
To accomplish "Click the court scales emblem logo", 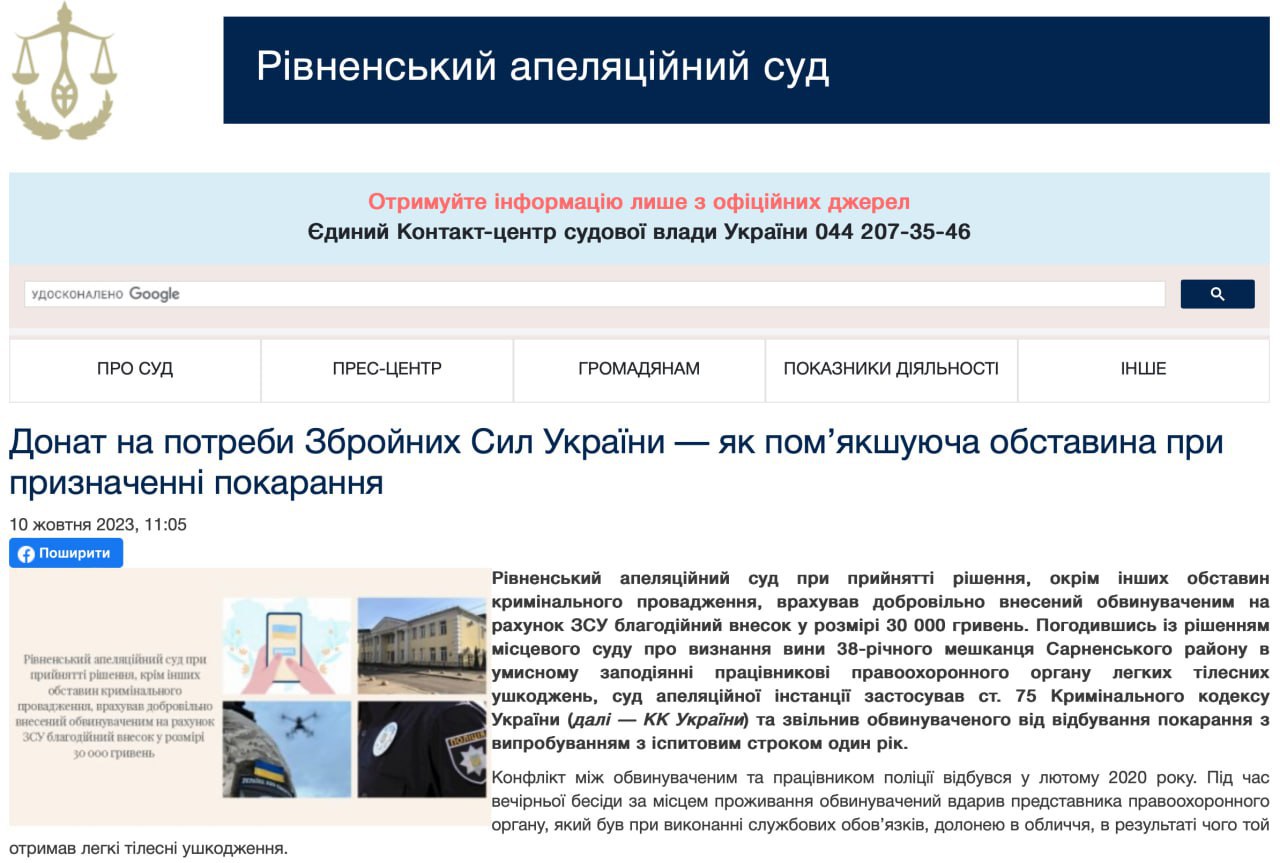I will click(x=65, y=72).
